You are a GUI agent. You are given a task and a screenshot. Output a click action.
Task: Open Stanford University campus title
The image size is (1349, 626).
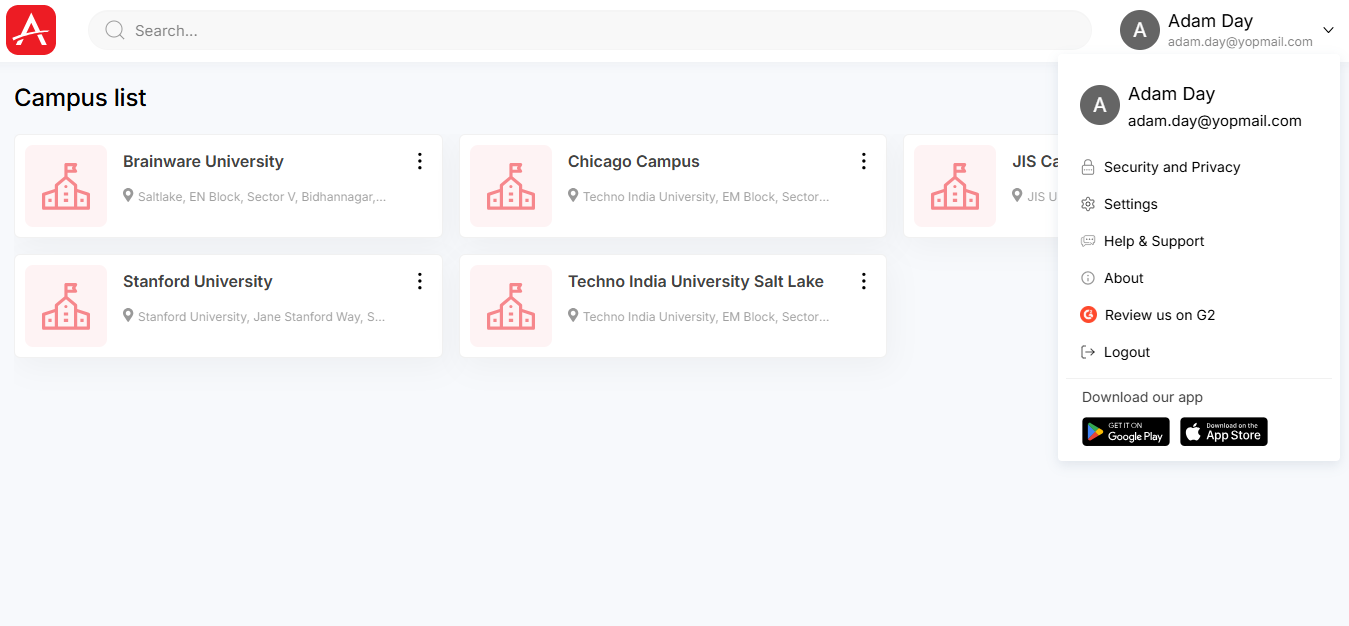(198, 281)
